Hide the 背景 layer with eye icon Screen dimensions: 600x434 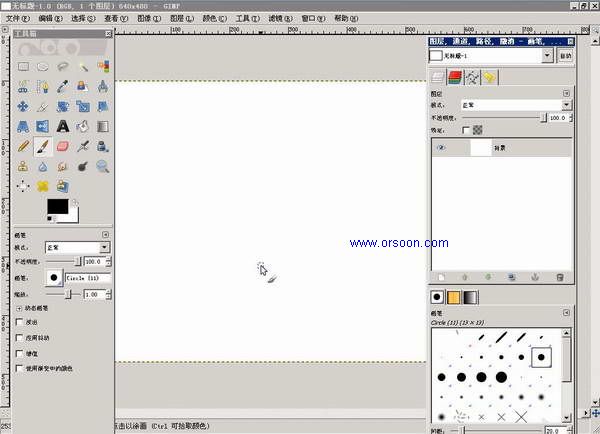point(441,148)
